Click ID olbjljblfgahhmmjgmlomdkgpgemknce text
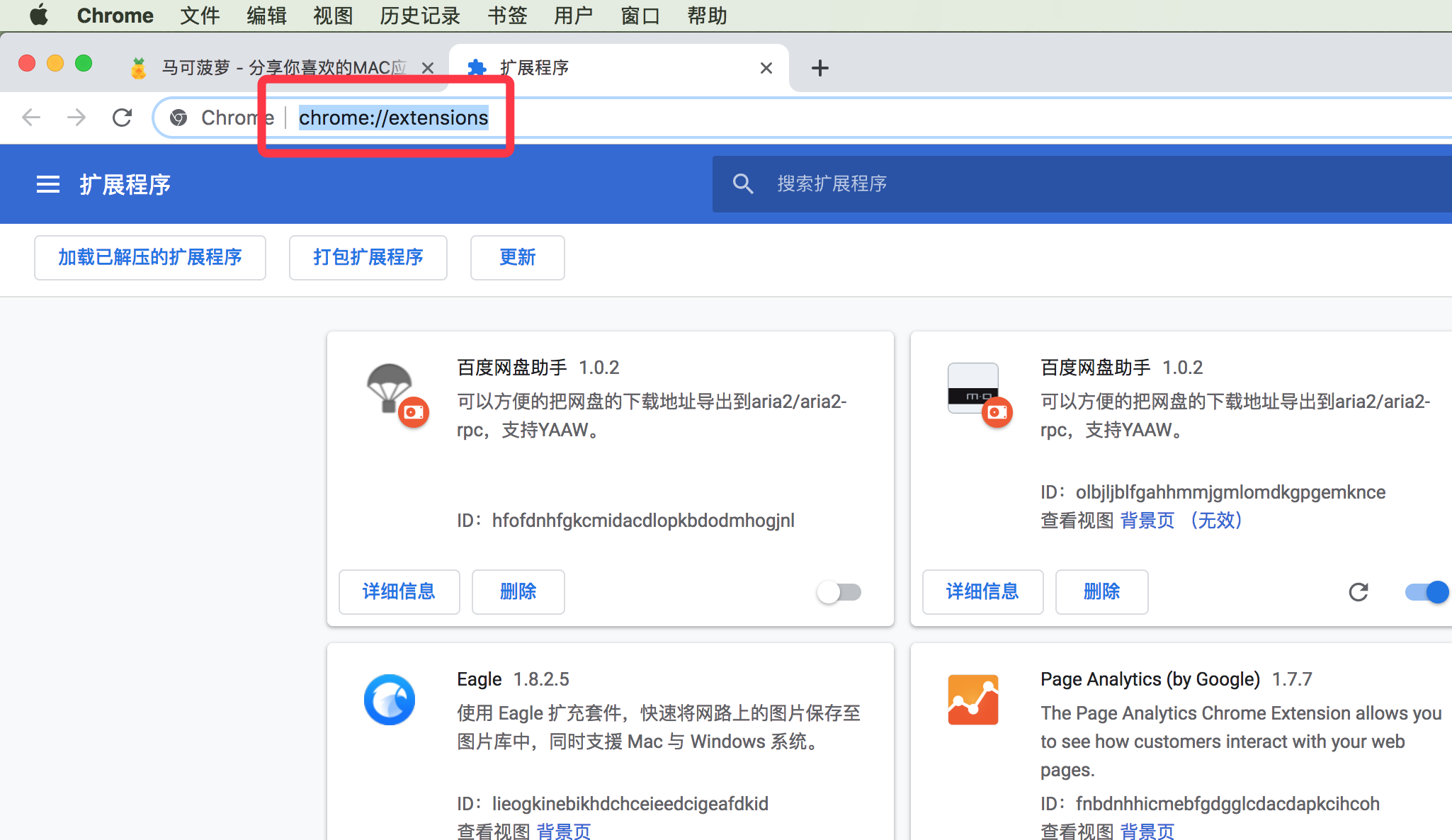 [1213, 492]
